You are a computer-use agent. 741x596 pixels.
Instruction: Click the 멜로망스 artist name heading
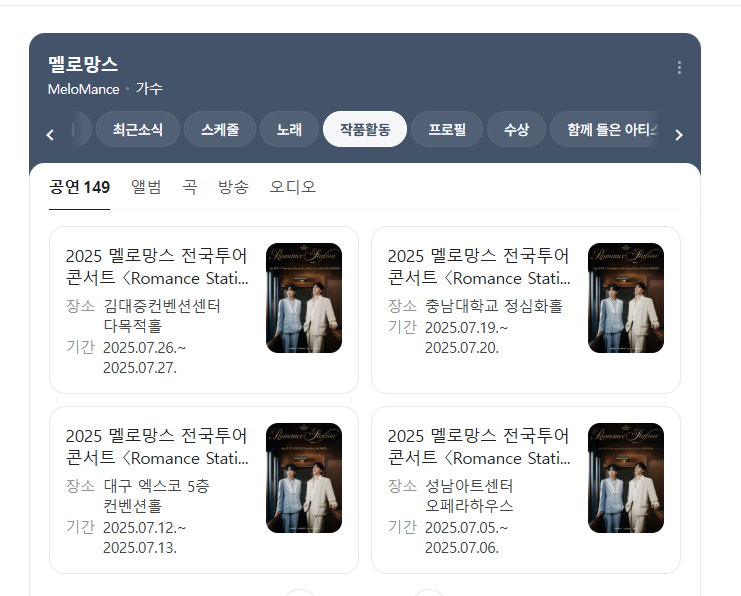click(x=83, y=64)
